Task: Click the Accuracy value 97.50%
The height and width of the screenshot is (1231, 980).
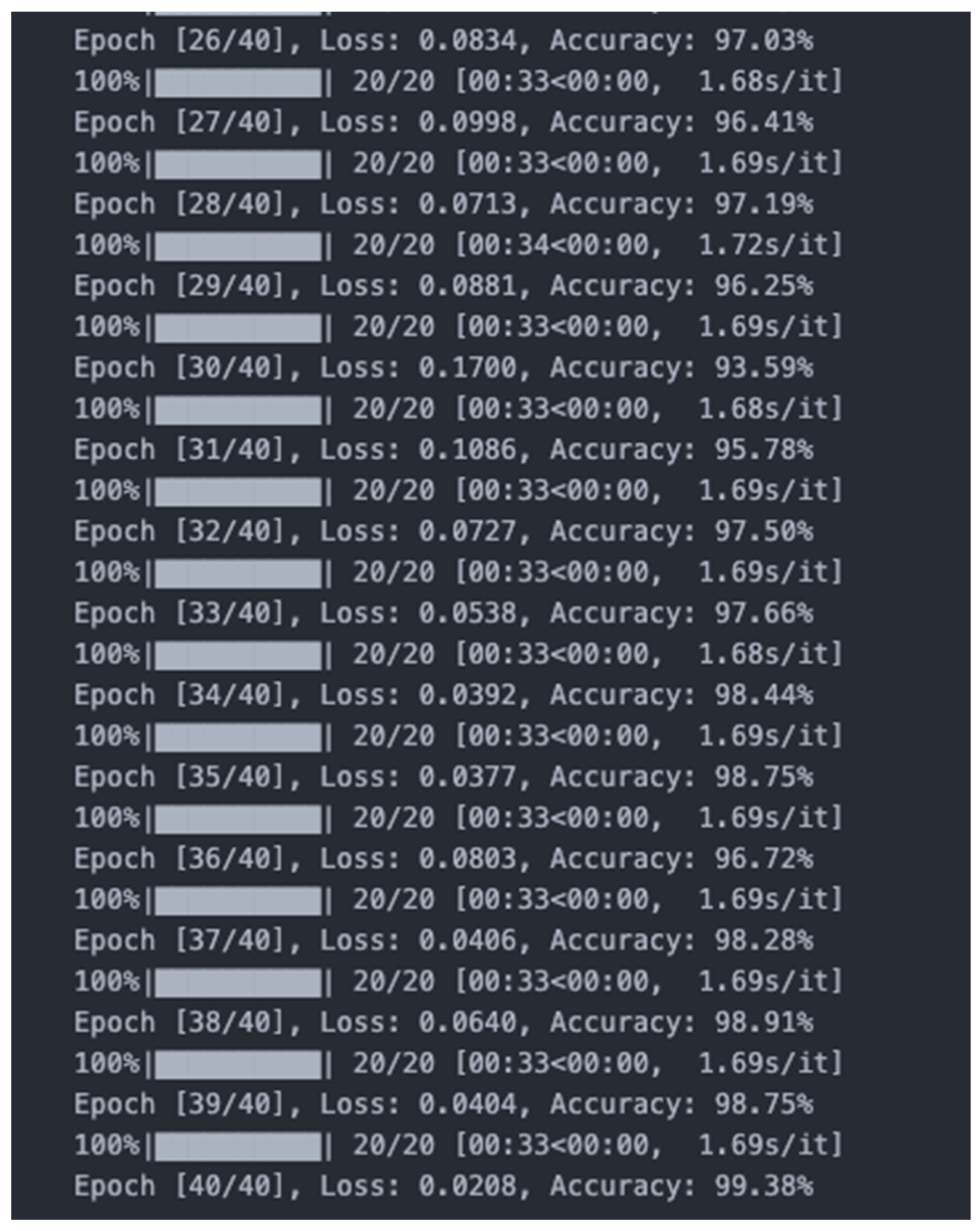Action: pyautogui.click(x=763, y=532)
